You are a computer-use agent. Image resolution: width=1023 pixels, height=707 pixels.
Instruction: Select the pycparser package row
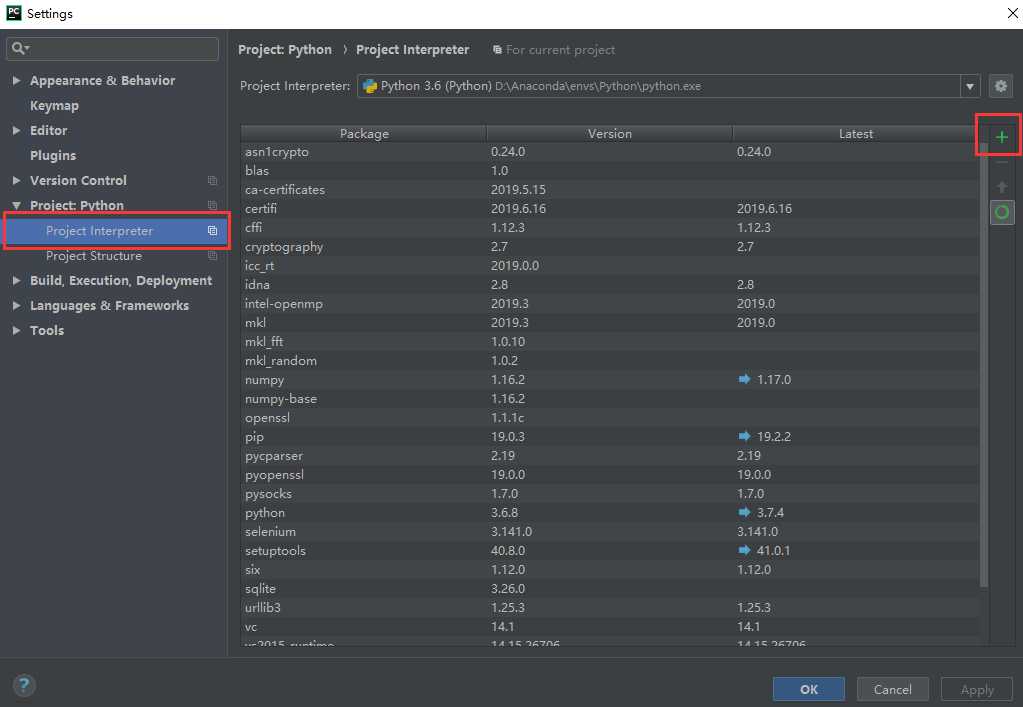click(609, 456)
